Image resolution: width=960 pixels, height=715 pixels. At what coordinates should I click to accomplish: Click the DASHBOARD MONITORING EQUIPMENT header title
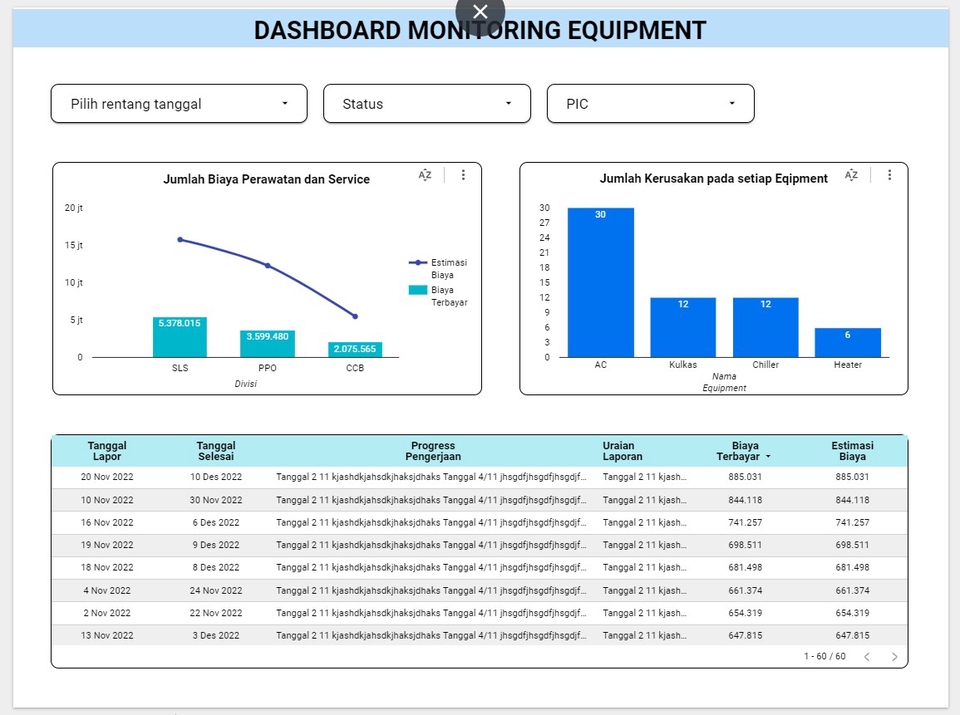click(x=480, y=30)
